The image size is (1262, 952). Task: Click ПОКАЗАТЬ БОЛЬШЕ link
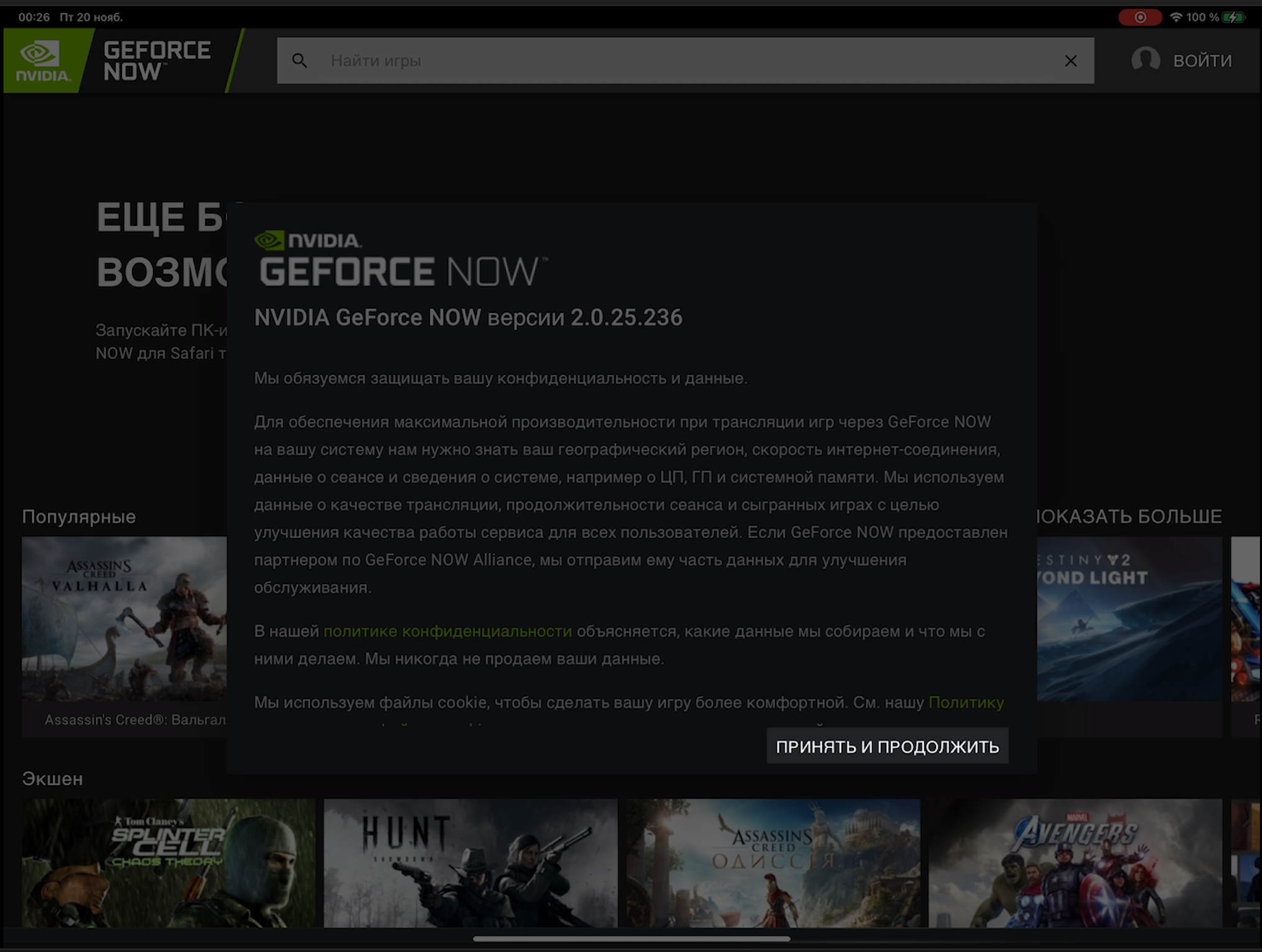click(1129, 517)
